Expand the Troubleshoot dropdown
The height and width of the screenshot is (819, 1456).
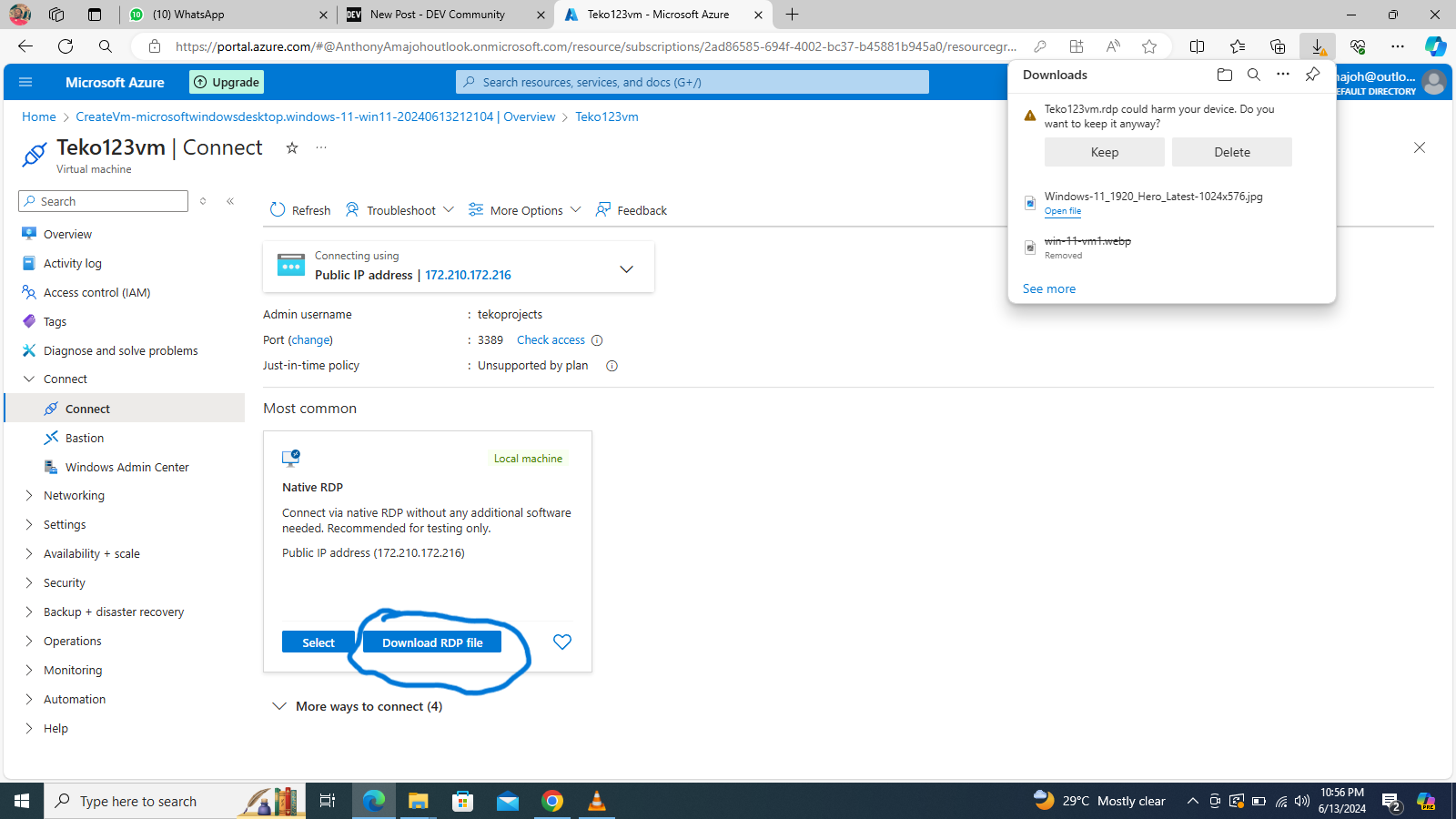coord(399,210)
